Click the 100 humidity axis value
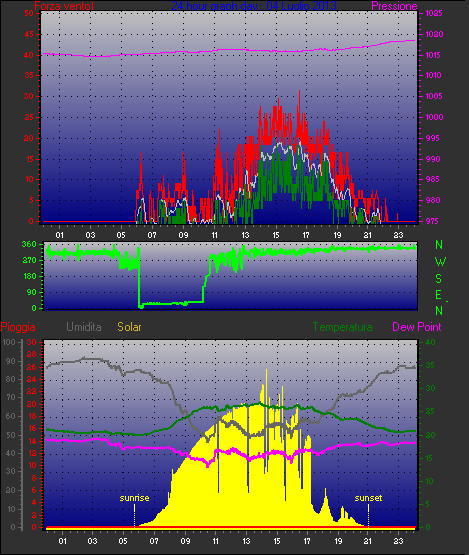Viewport: 469px width, 555px height. tap(8, 342)
